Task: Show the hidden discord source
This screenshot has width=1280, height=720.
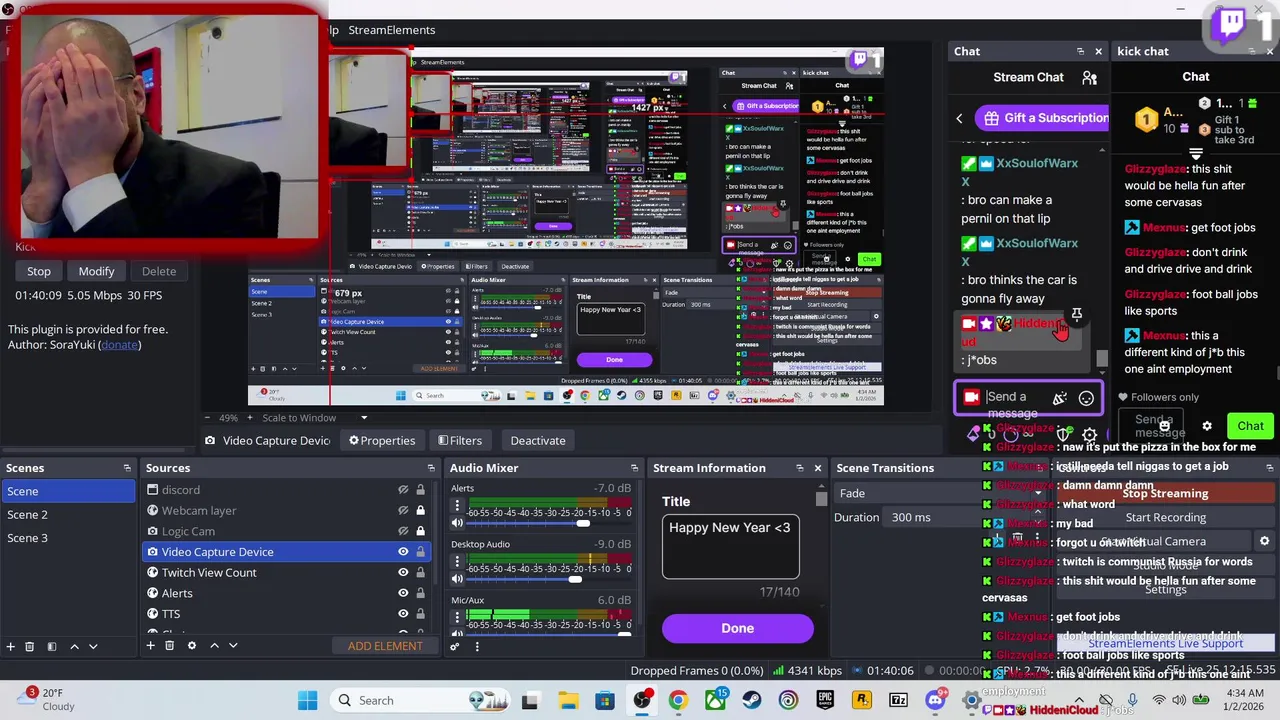Action: tap(403, 490)
